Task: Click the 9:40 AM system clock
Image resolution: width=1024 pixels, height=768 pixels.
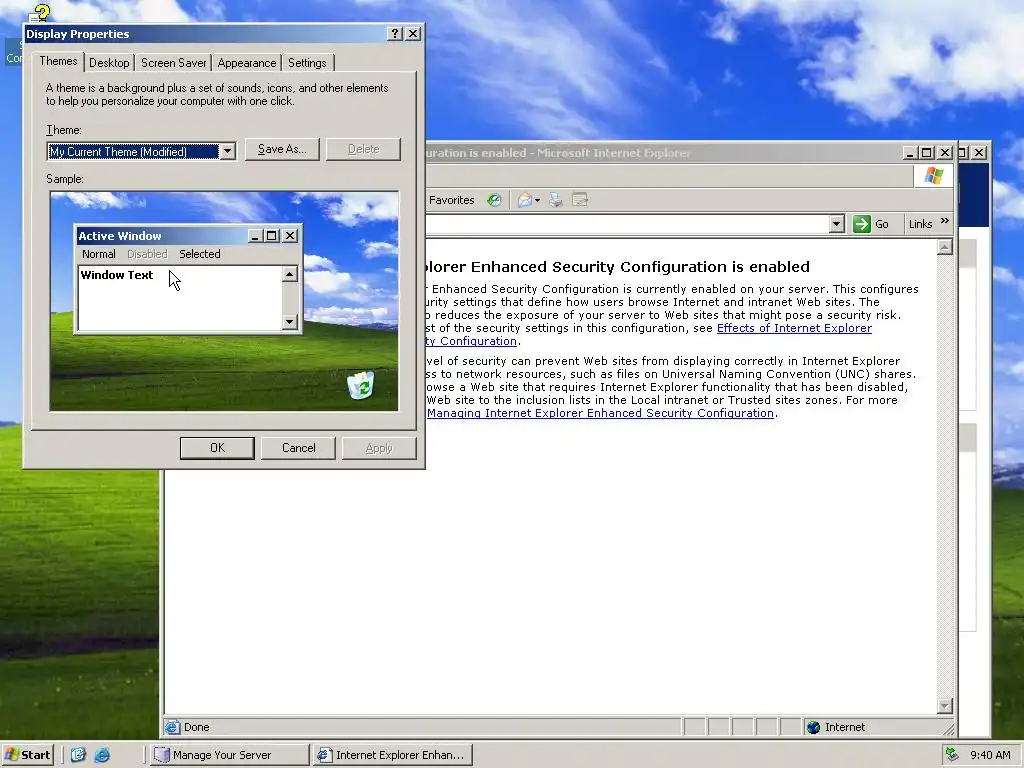Action: [990, 755]
